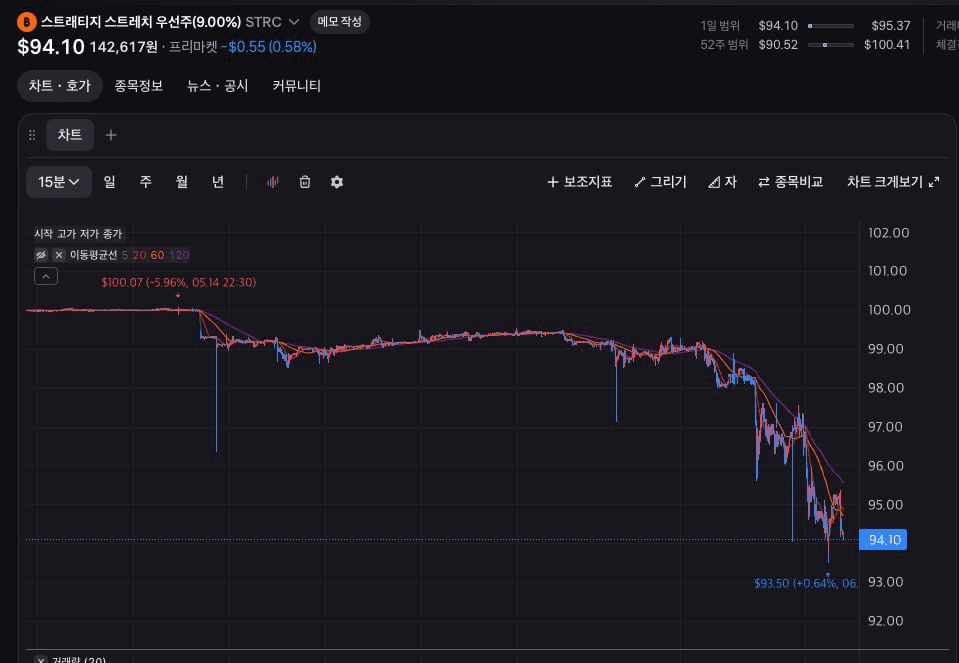Click the panel drag handle dots icon
This screenshot has height=663, width=959.
[x=32, y=135]
